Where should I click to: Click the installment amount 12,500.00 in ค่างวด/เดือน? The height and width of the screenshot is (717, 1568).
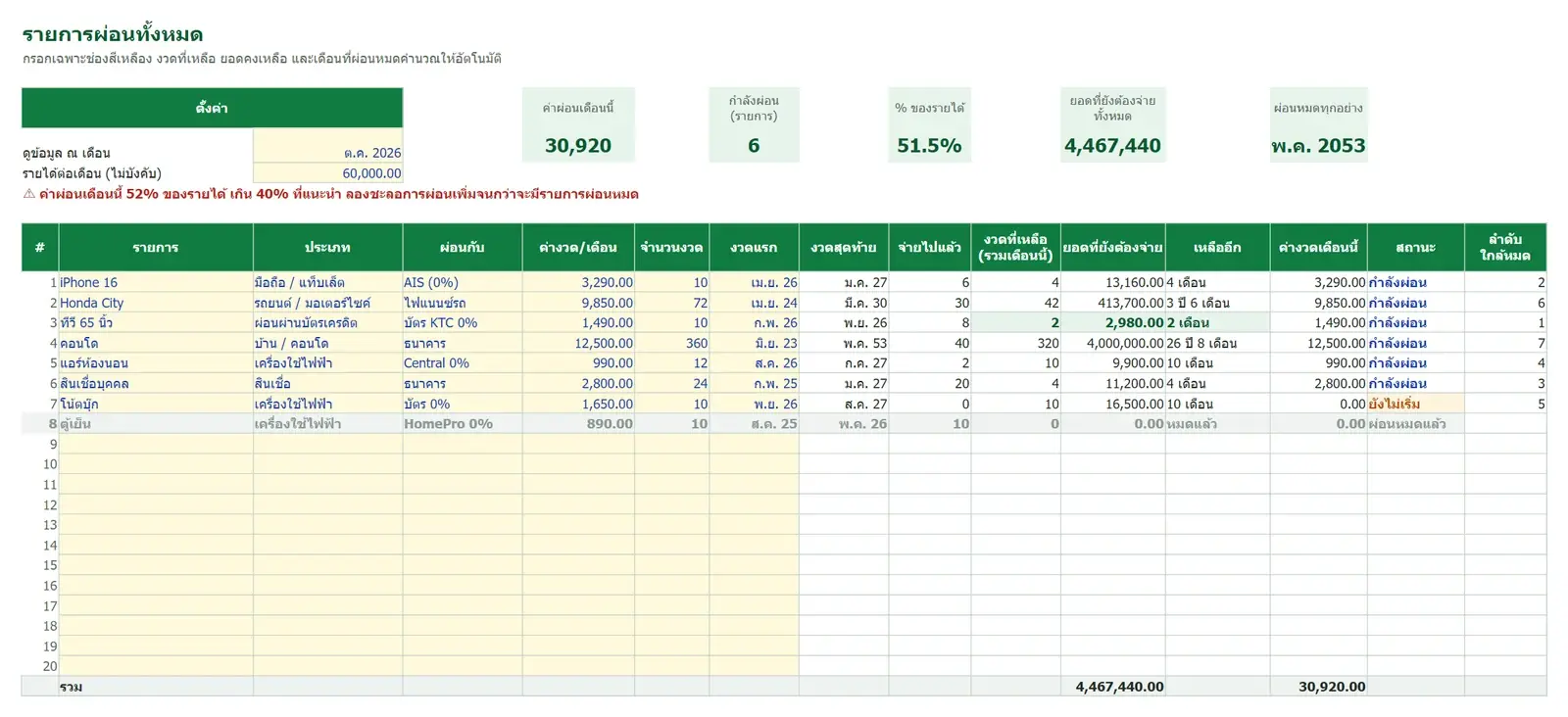coord(578,343)
